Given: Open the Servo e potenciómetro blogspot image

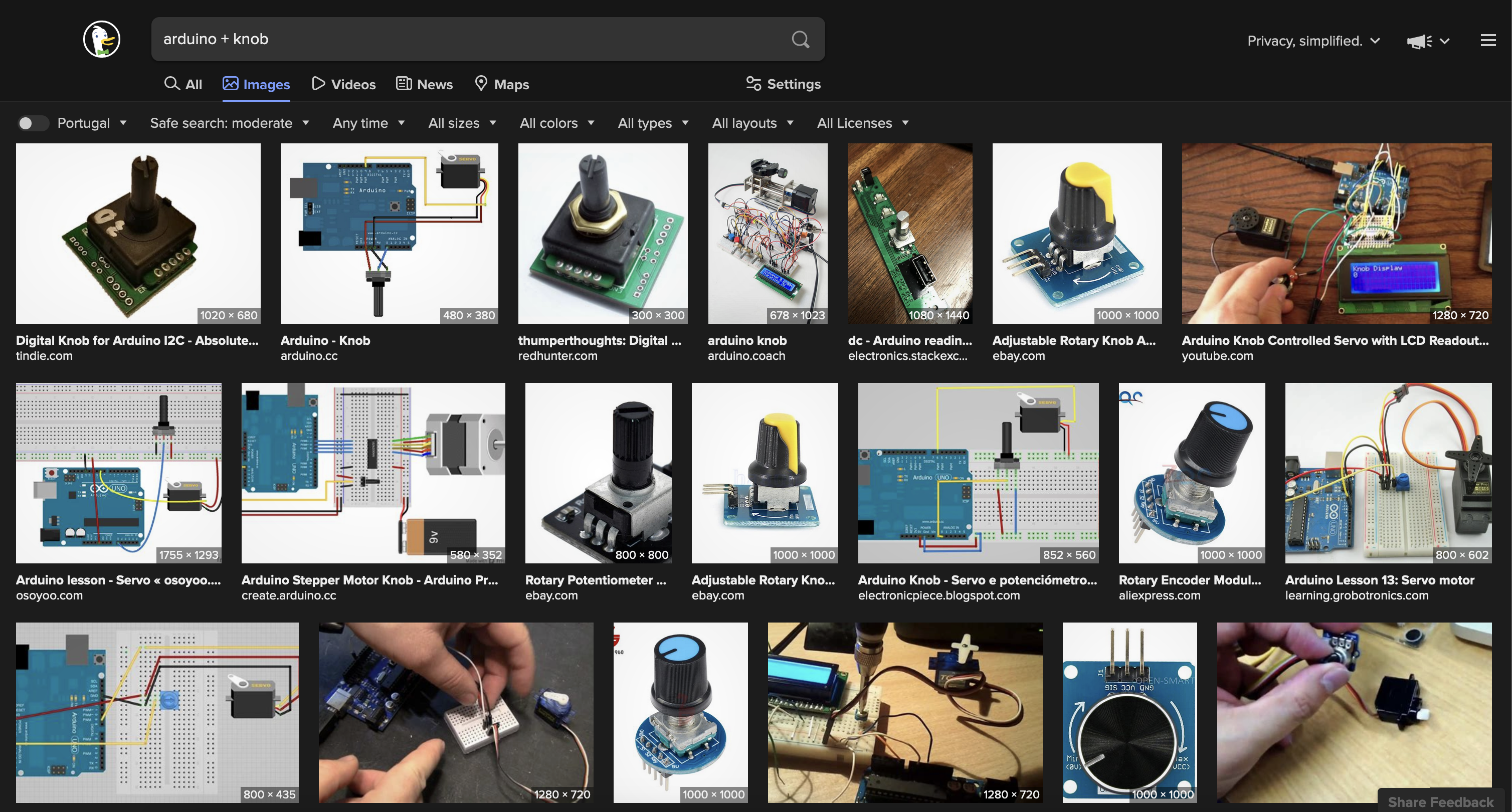Looking at the screenshot, I should pos(978,473).
